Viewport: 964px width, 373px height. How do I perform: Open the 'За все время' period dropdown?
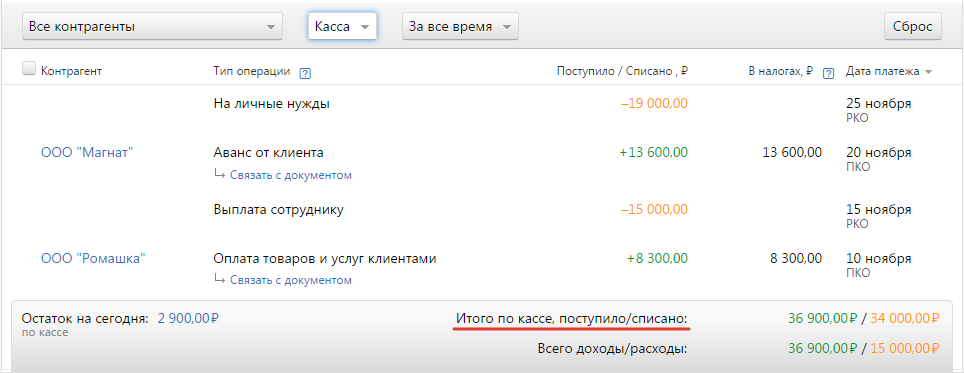[460, 27]
